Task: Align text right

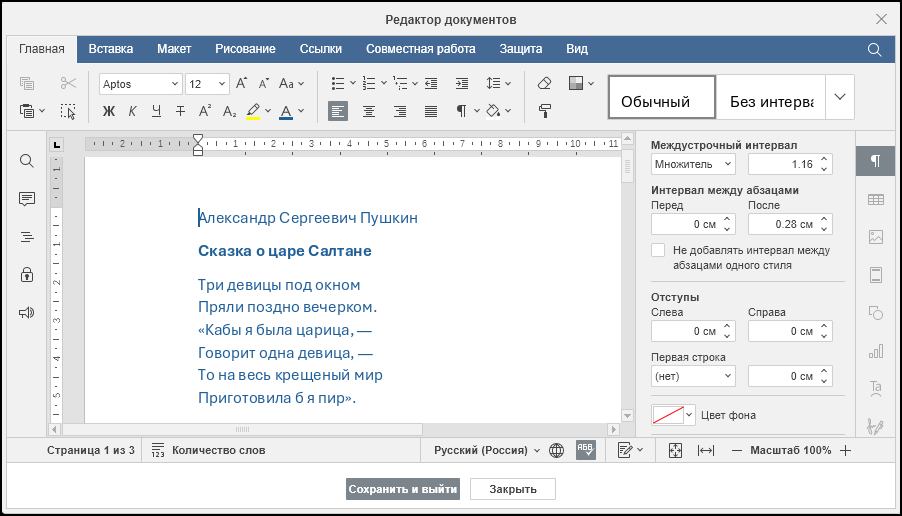Action: point(400,111)
